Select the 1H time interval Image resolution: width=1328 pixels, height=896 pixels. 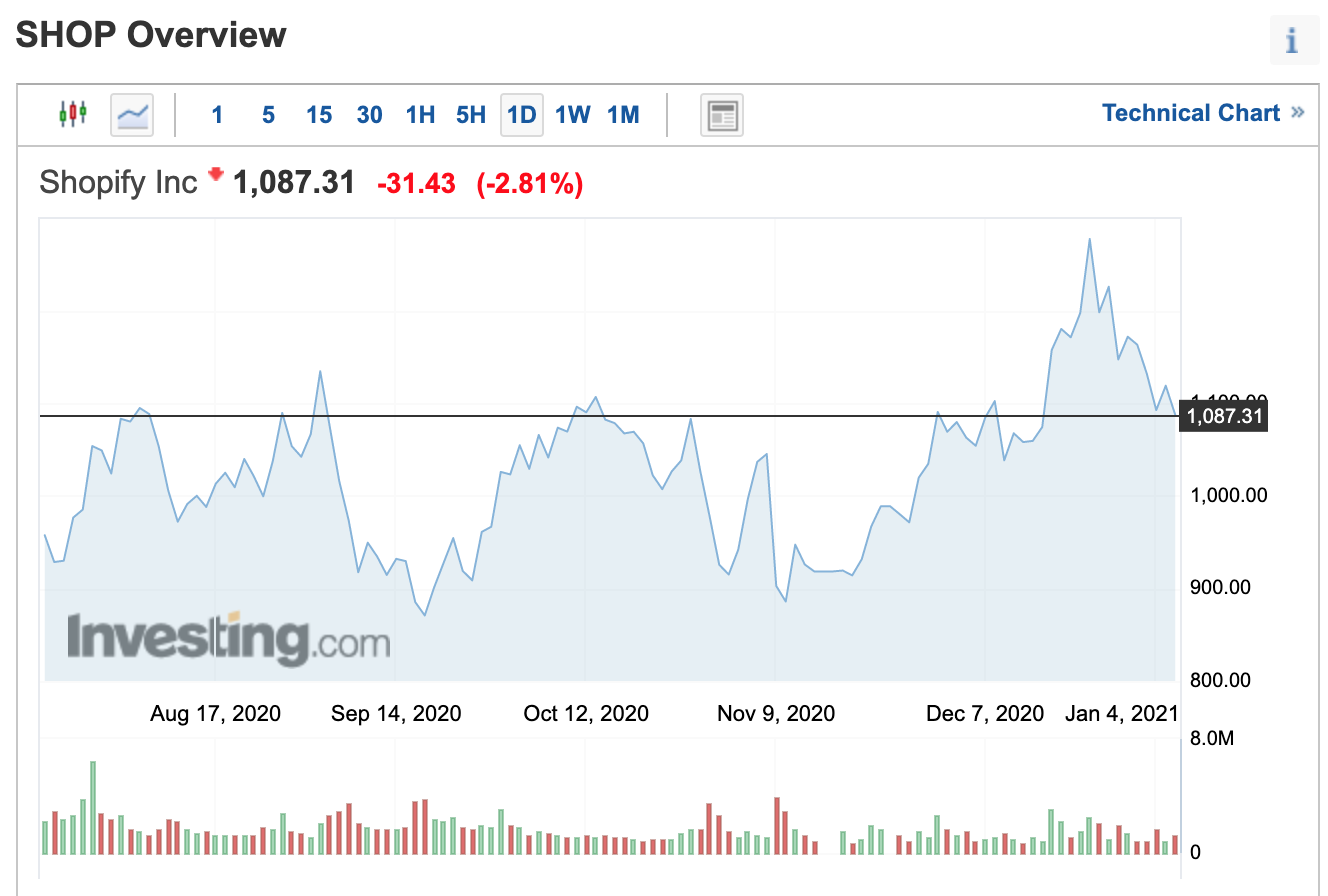pyautogui.click(x=420, y=115)
